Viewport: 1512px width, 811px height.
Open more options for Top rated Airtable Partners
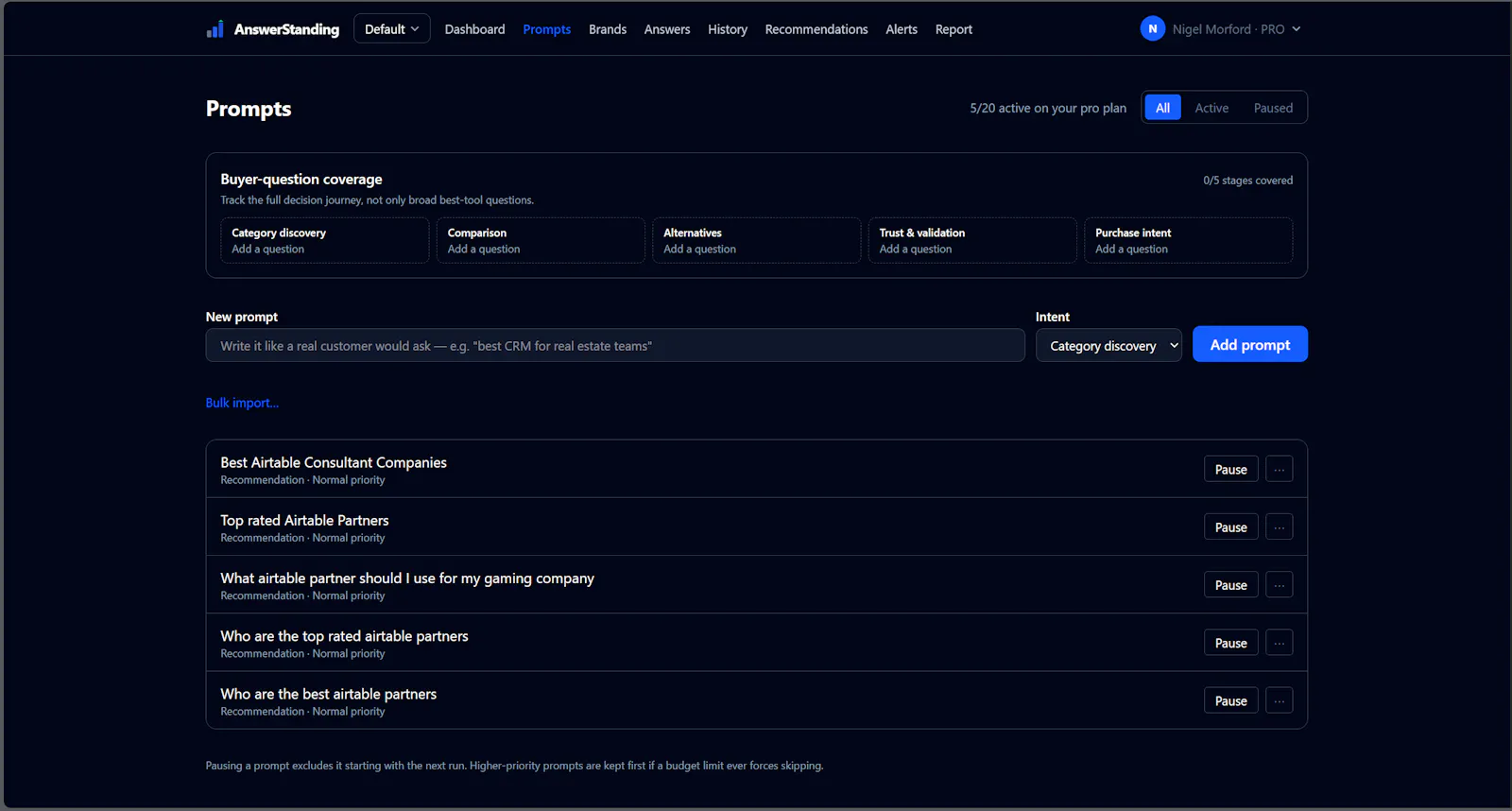(1279, 526)
